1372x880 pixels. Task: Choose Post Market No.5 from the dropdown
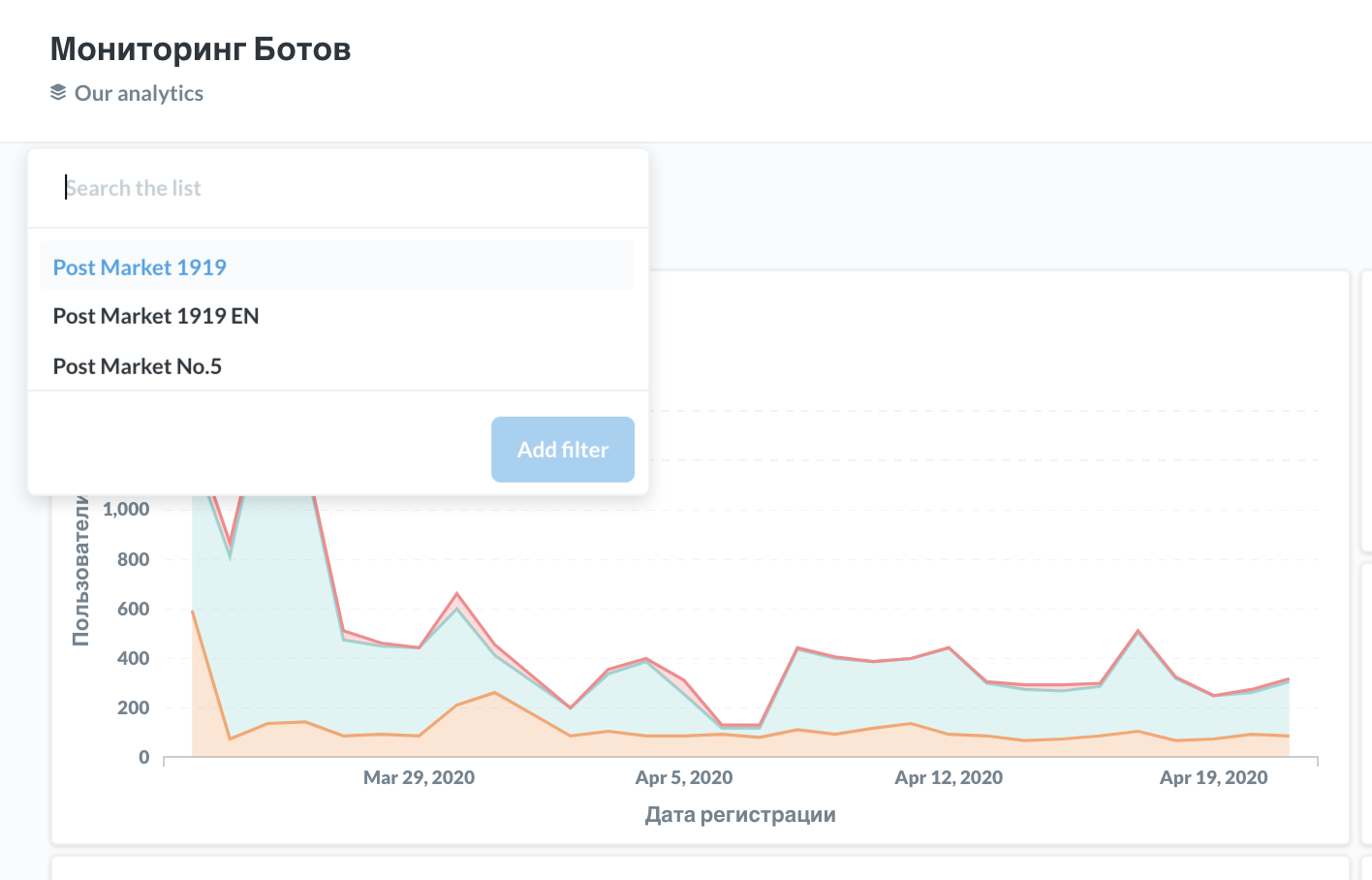point(137,365)
